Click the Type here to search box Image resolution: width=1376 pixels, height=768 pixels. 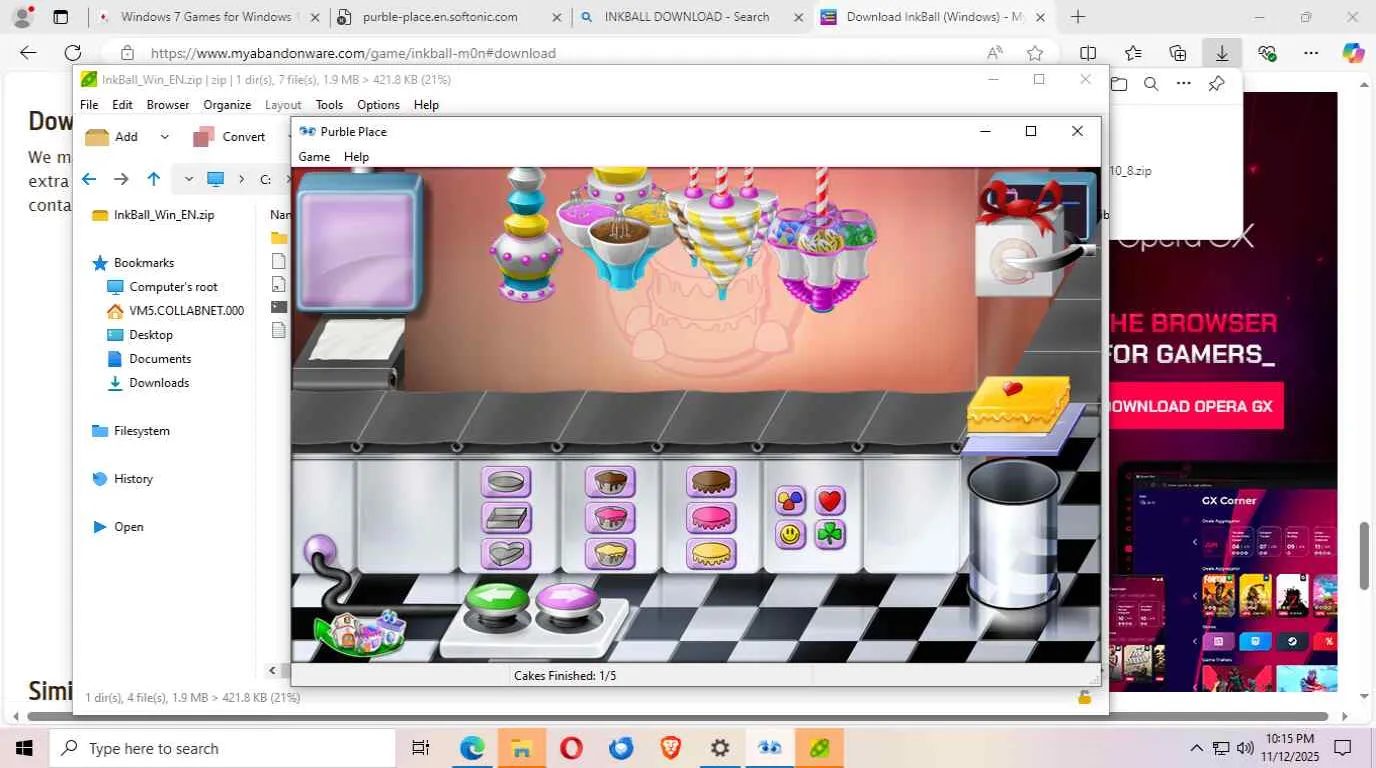(x=223, y=748)
